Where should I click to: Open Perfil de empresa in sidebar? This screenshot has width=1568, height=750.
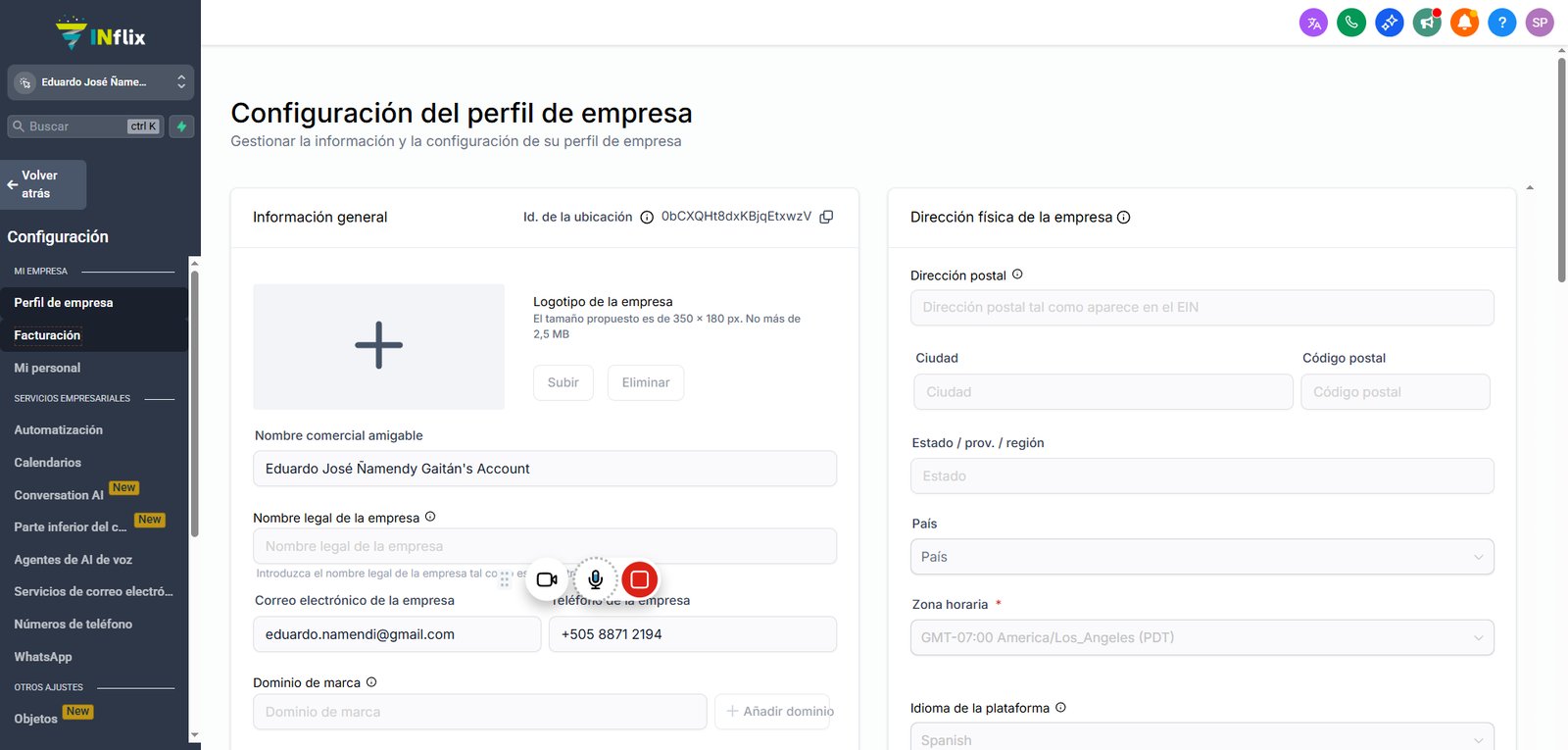point(94,303)
